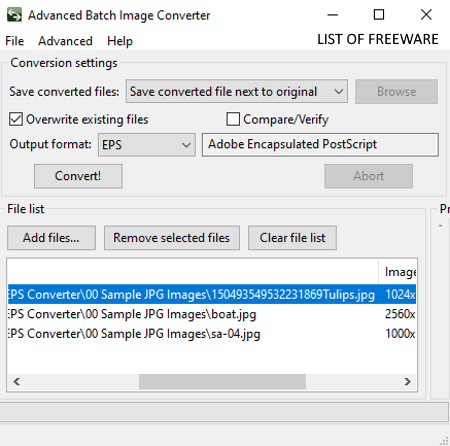Click the Convert! button

78,176
